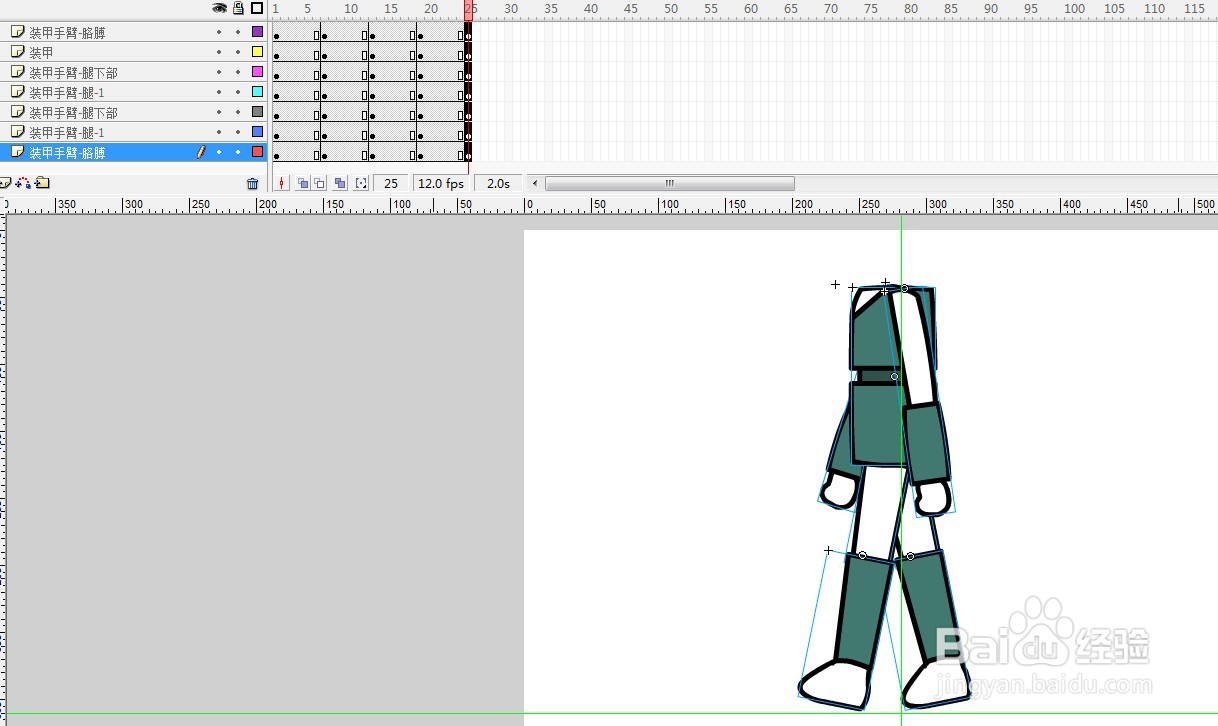The image size is (1218, 726).
Task: Click the pencil icon on the highlighted layer
Action: point(201,152)
